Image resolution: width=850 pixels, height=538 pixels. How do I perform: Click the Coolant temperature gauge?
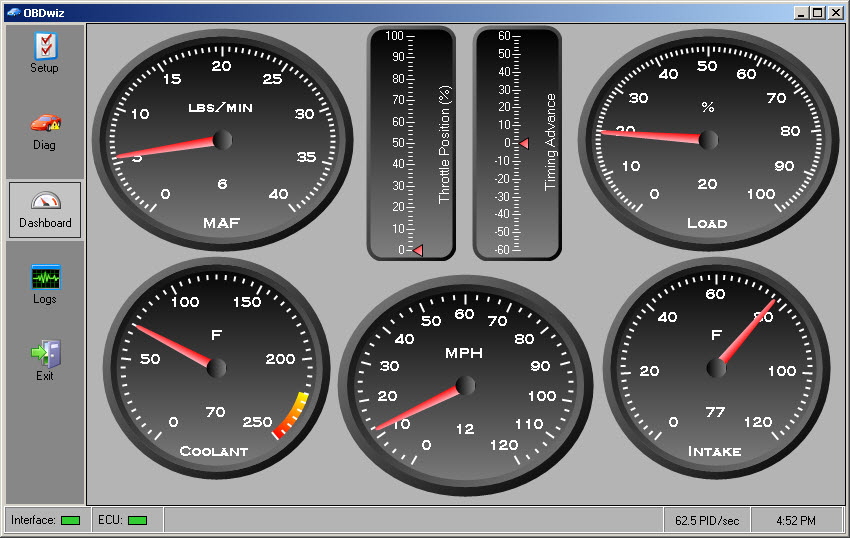tap(216, 368)
